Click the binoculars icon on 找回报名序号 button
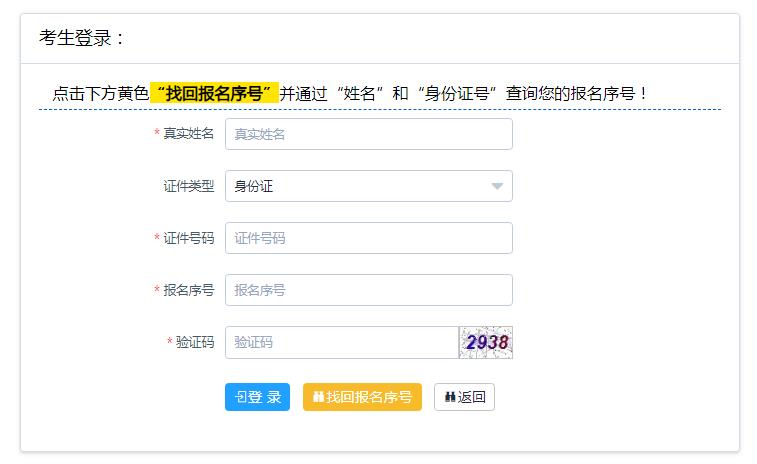The height and width of the screenshot is (464, 757). pyautogui.click(x=318, y=397)
